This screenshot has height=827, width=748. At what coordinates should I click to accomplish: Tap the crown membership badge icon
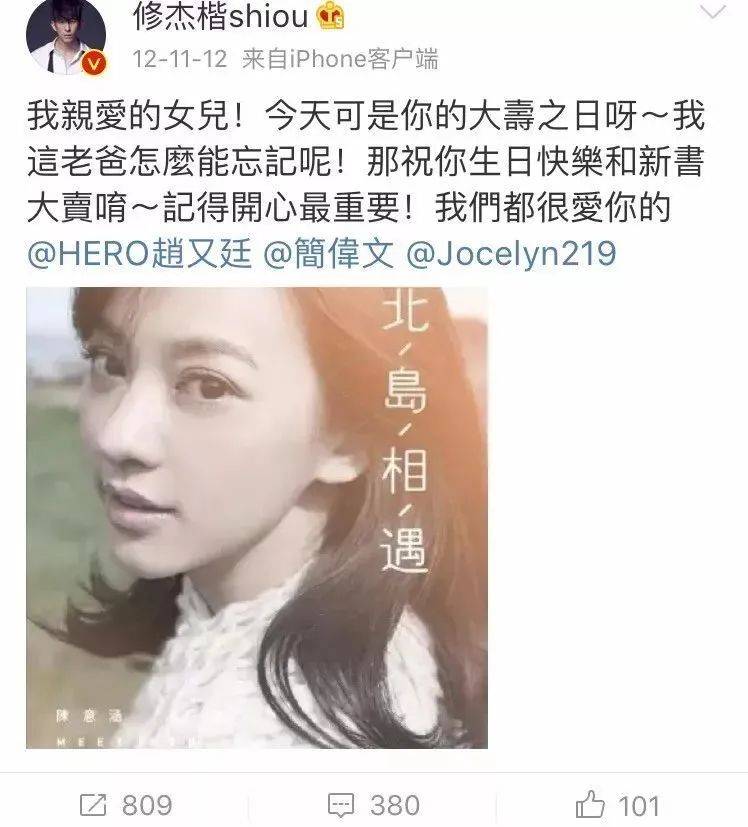pyautogui.click(x=330, y=15)
